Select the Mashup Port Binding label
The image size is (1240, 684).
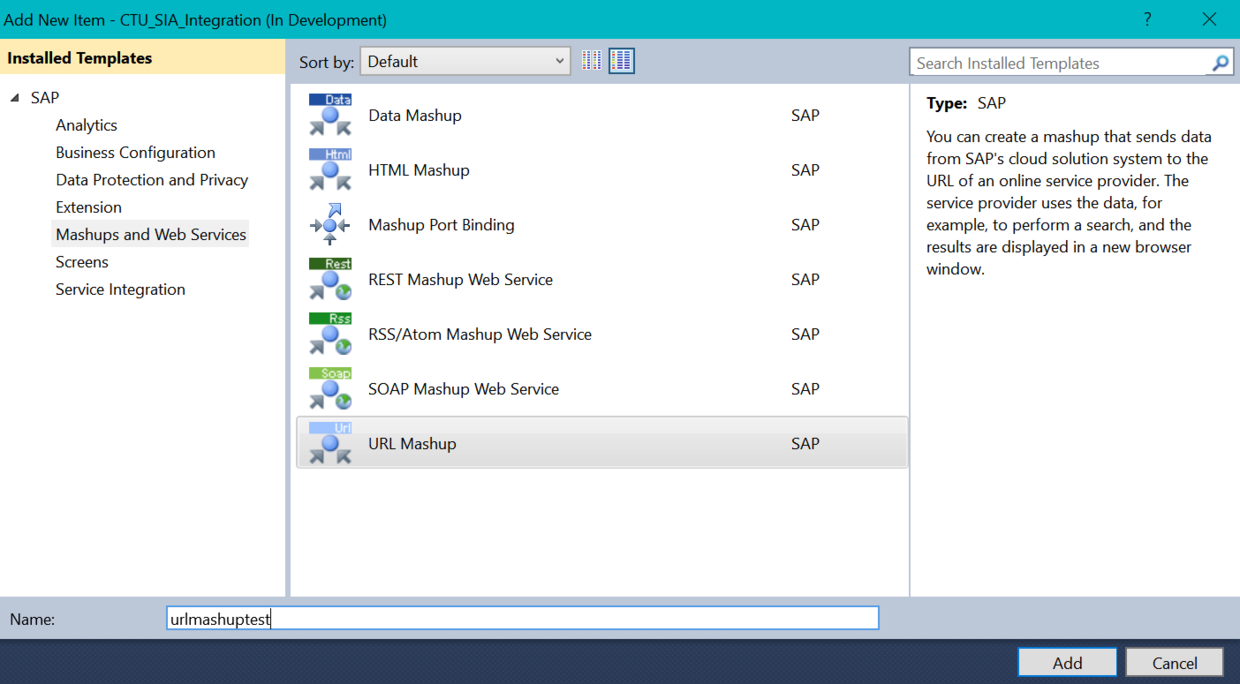[441, 225]
